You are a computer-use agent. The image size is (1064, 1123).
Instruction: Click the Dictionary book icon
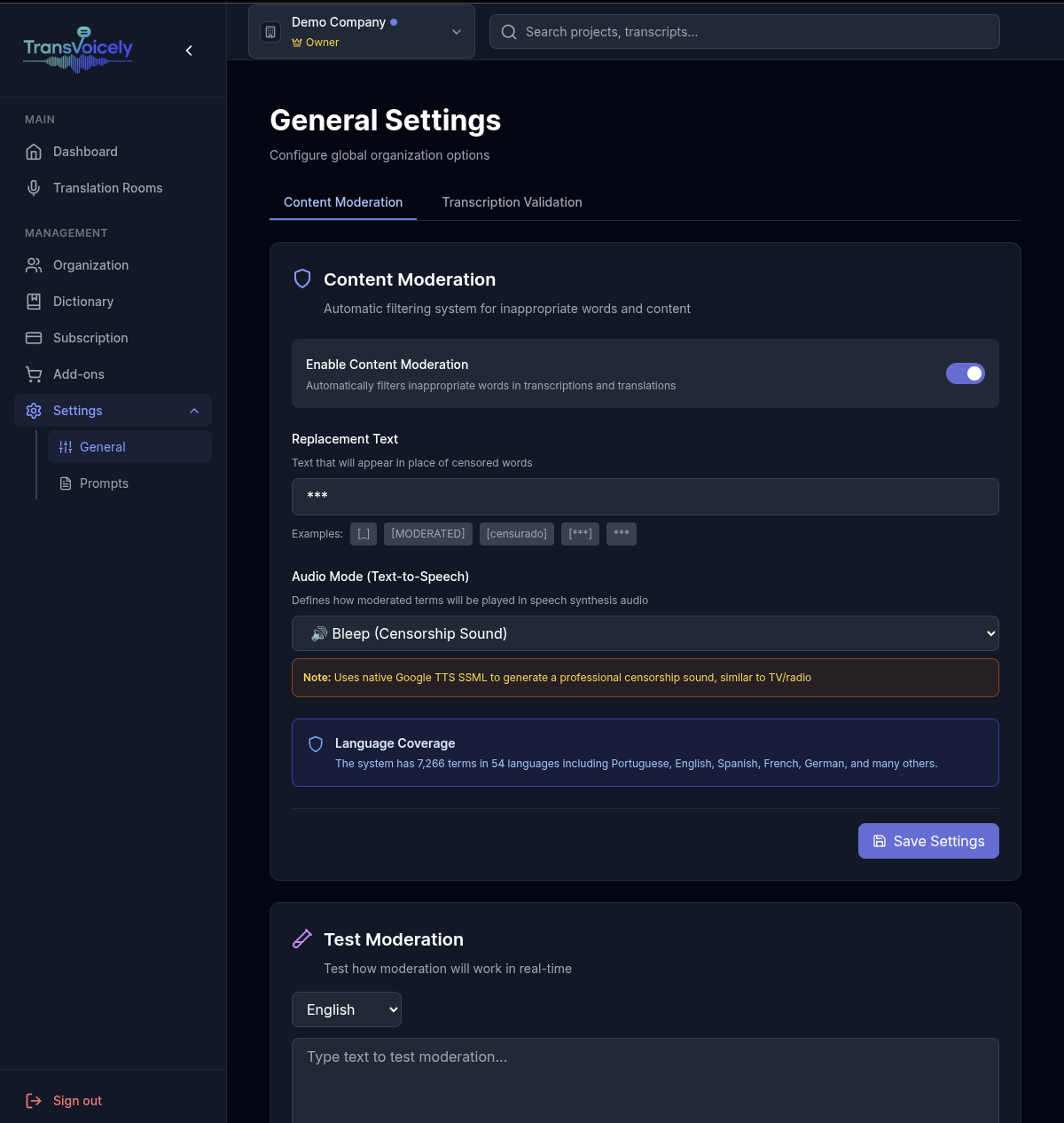34,302
